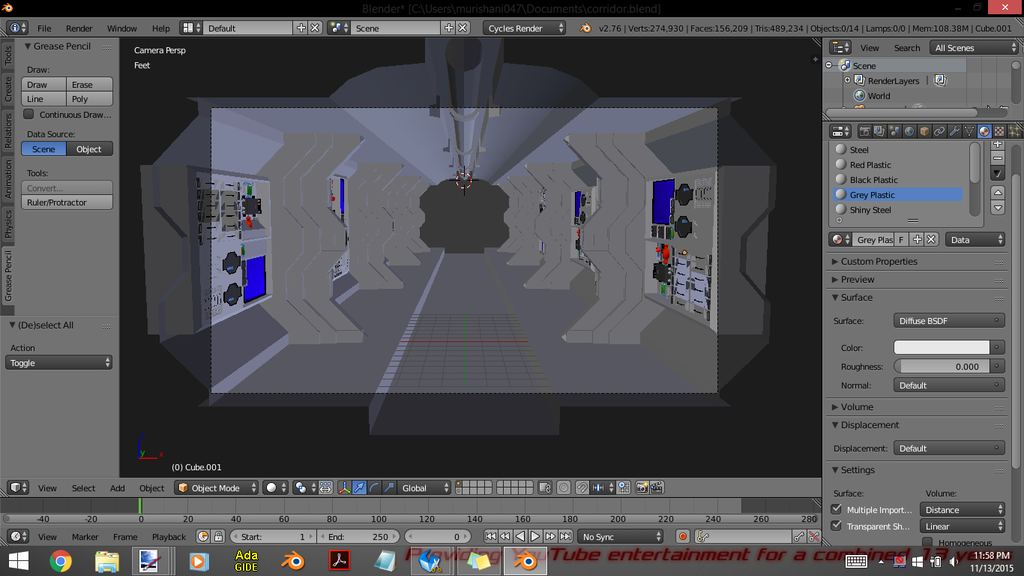Click the Color swatch of the surface
The height and width of the screenshot is (576, 1024).
point(942,347)
